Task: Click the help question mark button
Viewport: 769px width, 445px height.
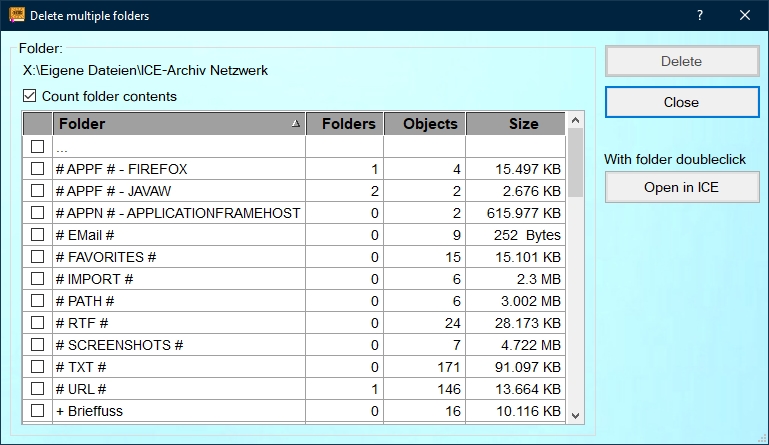Action: coord(699,15)
